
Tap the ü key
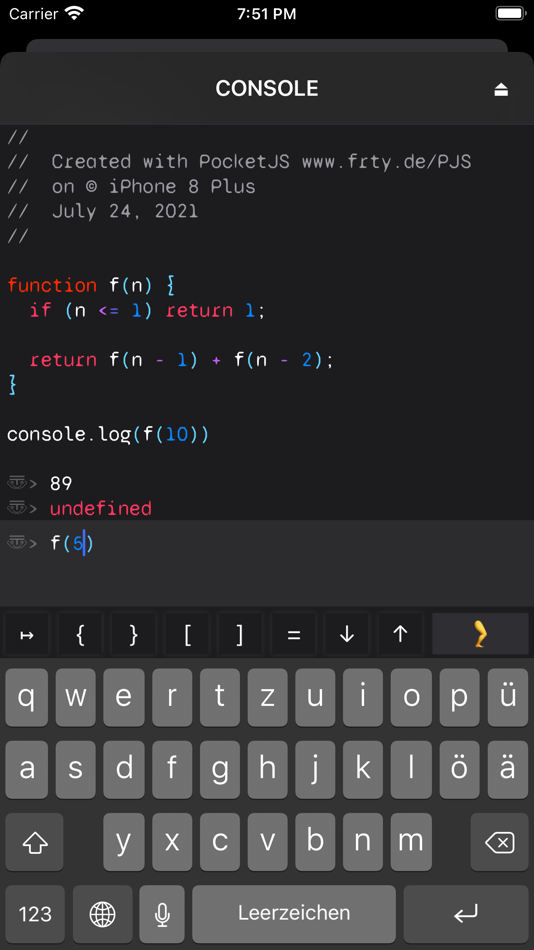point(508,698)
